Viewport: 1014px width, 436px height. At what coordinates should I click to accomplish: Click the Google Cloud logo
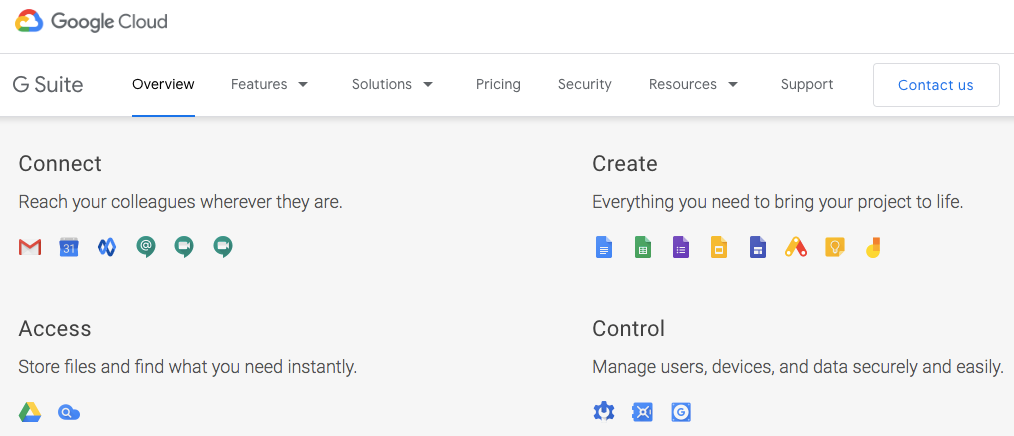[x=91, y=21]
